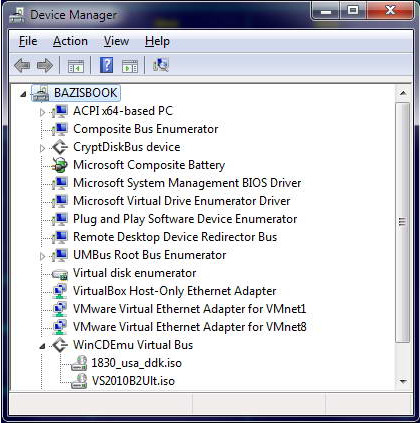Image resolution: width=420 pixels, height=423 pixels.
Task: Click the show/hide console tree icon
Action: click(x=76, y=66)
